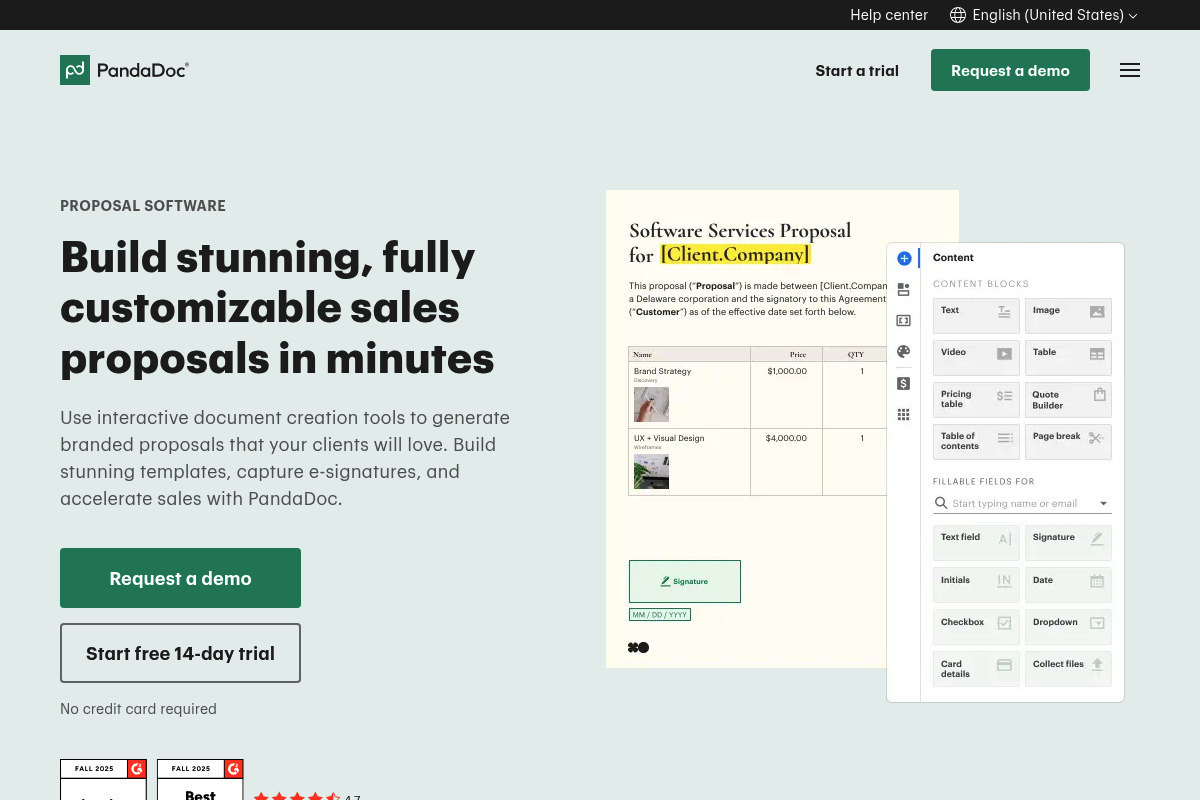1200x800 pixels.
Task: Open the Quote Builder block
Action: click(x=1068, y=399)
